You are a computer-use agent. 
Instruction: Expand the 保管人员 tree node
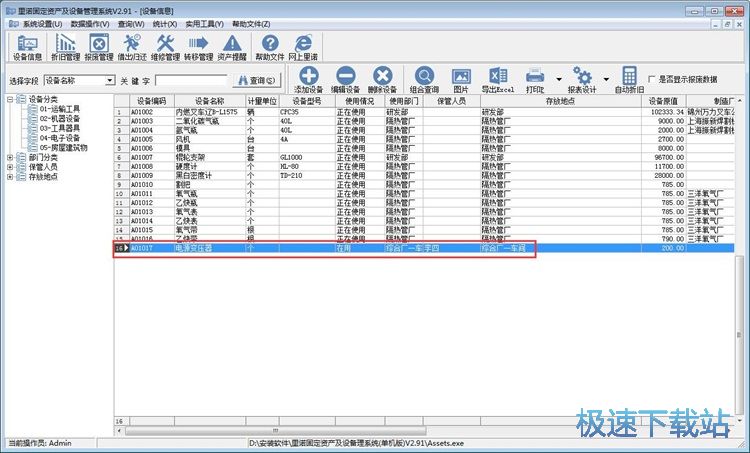pos(10,167)
